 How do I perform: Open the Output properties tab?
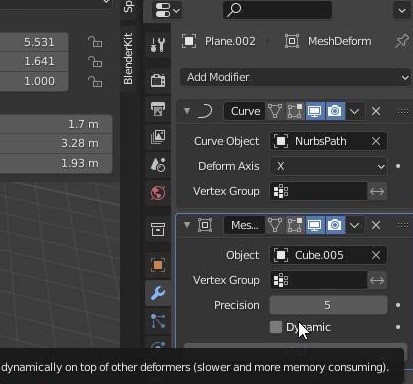[x=158, y=108]
